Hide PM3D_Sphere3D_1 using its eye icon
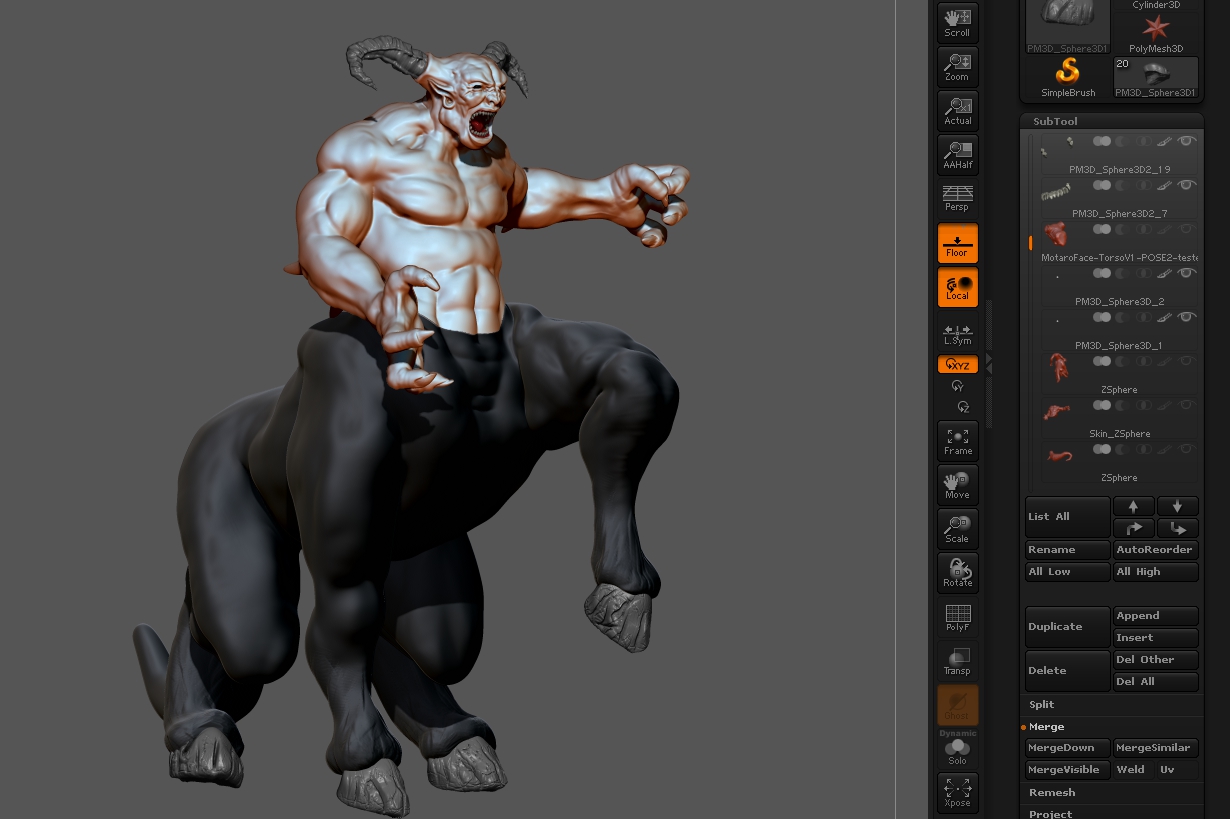The image size is (1230, 819). (1187, 318)
